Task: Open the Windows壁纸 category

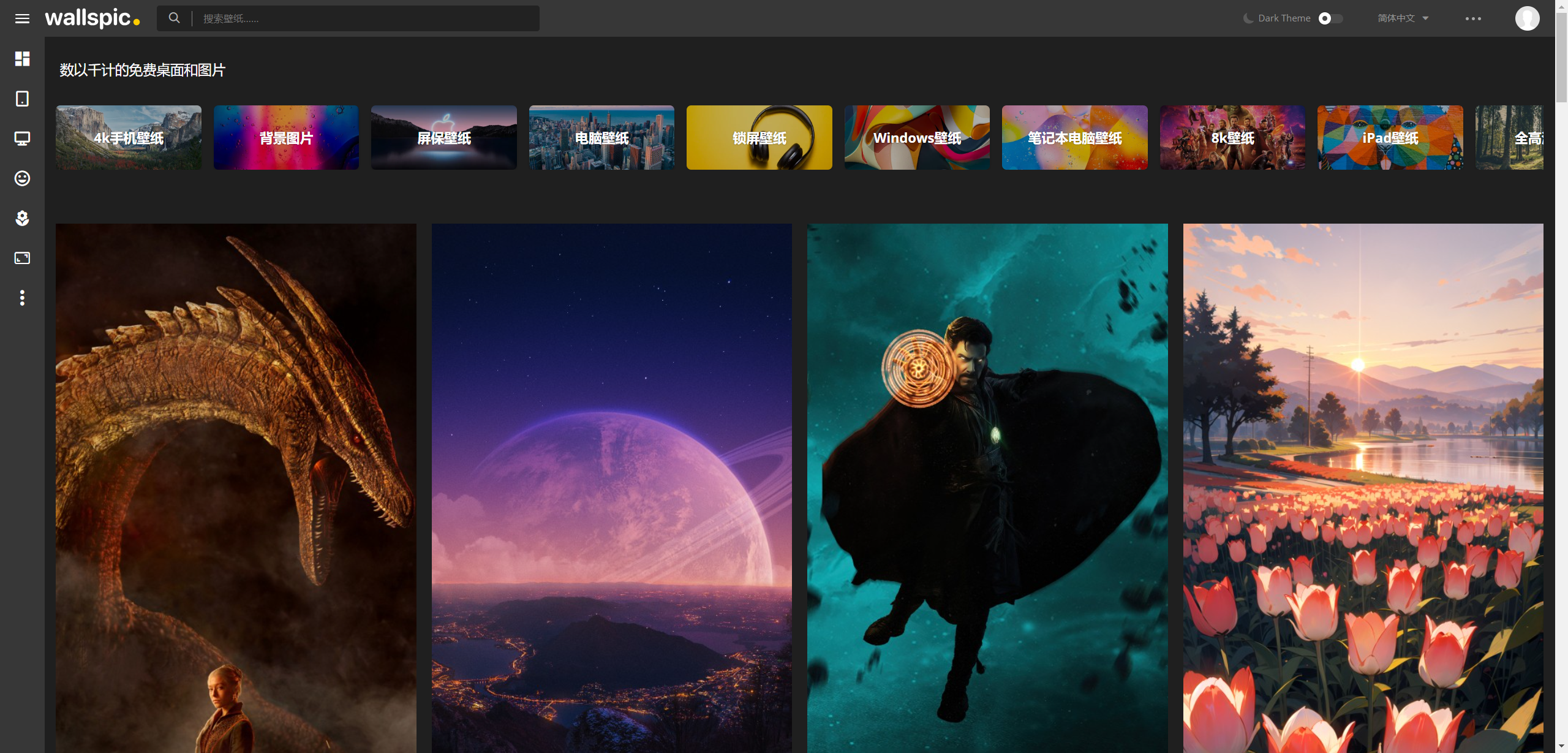Action: pos(917,138)
